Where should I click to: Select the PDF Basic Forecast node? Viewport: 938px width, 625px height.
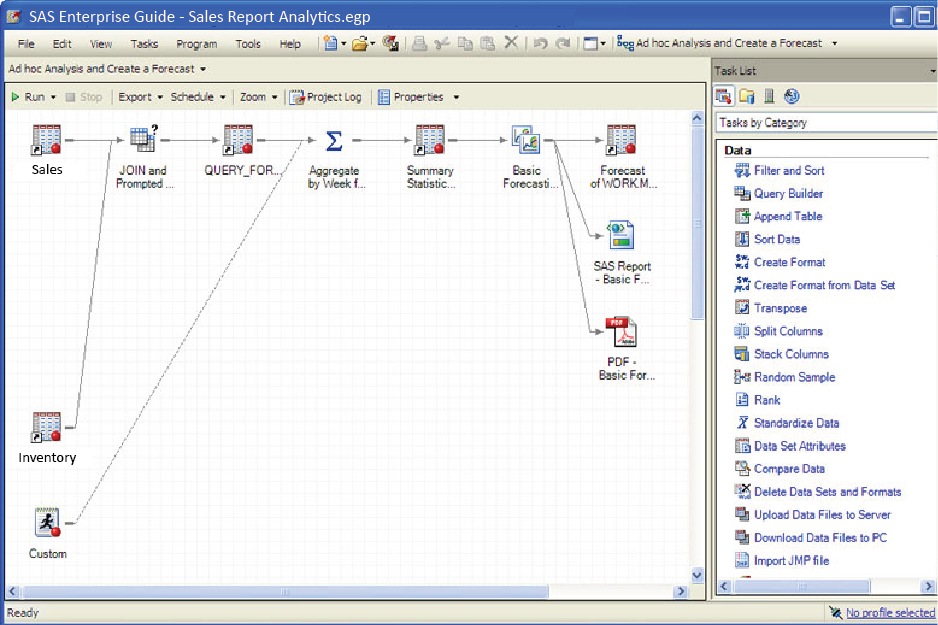pyautogui.click(x=621, y=331)
